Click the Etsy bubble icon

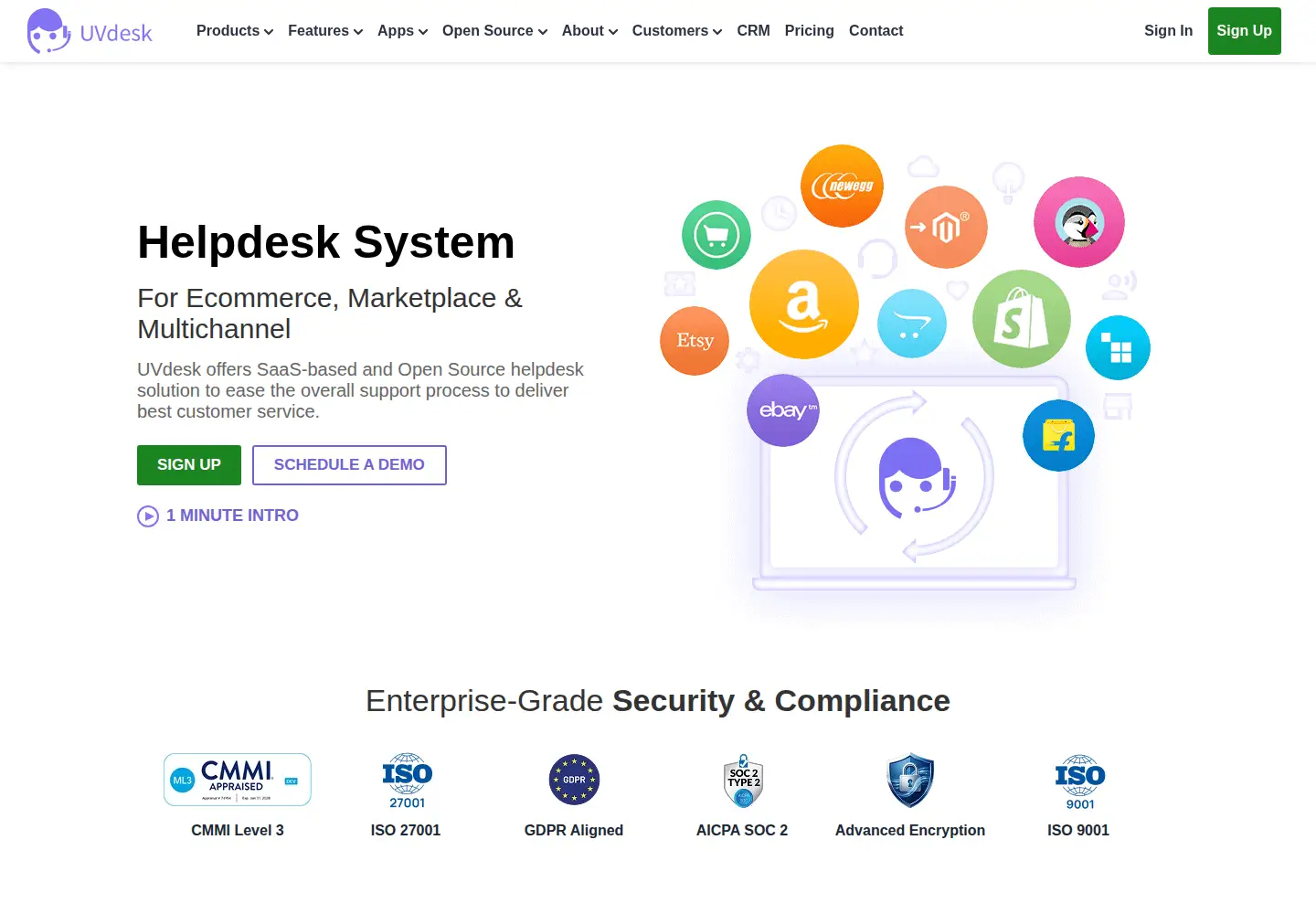[x=695, y=341]
